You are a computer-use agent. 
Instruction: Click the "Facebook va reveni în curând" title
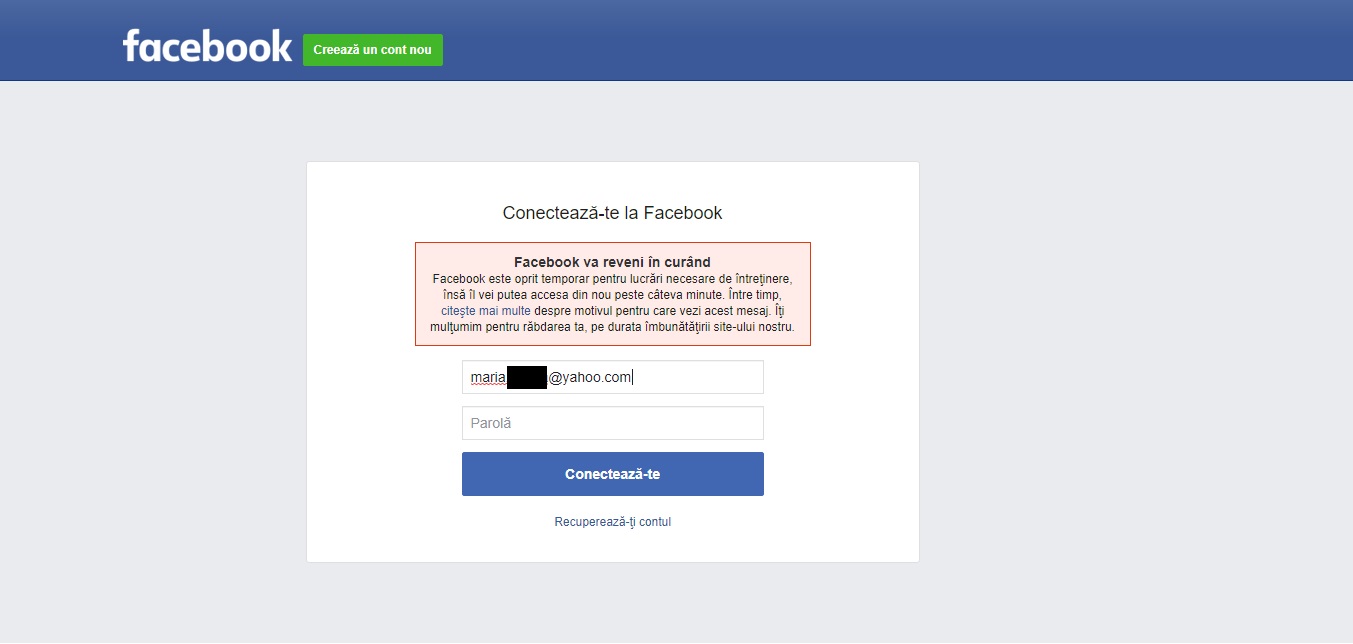tap(612, 262)
